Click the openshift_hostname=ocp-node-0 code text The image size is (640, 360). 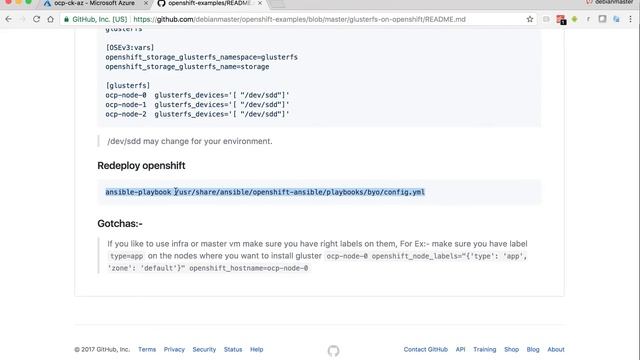click(249, 268)
